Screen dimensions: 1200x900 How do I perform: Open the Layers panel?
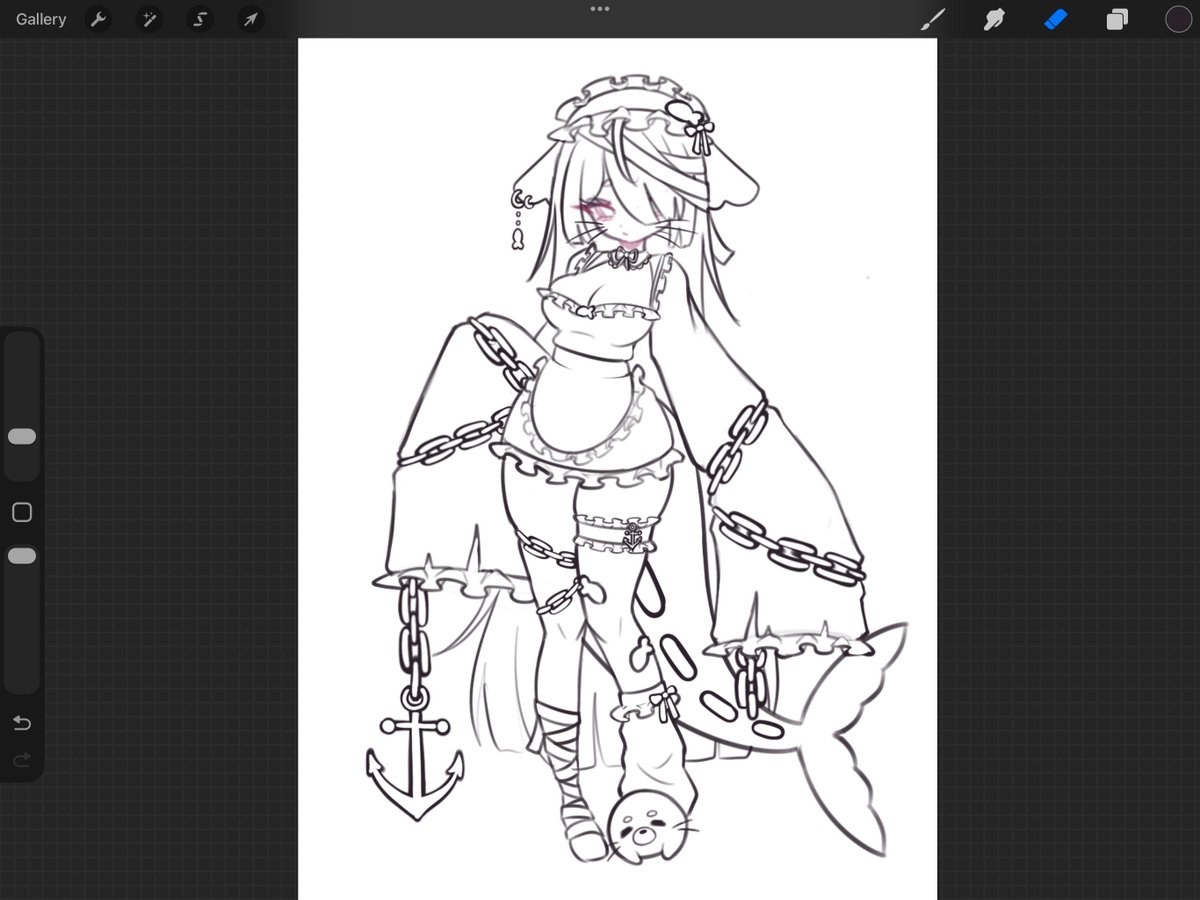coord(1117,19)
